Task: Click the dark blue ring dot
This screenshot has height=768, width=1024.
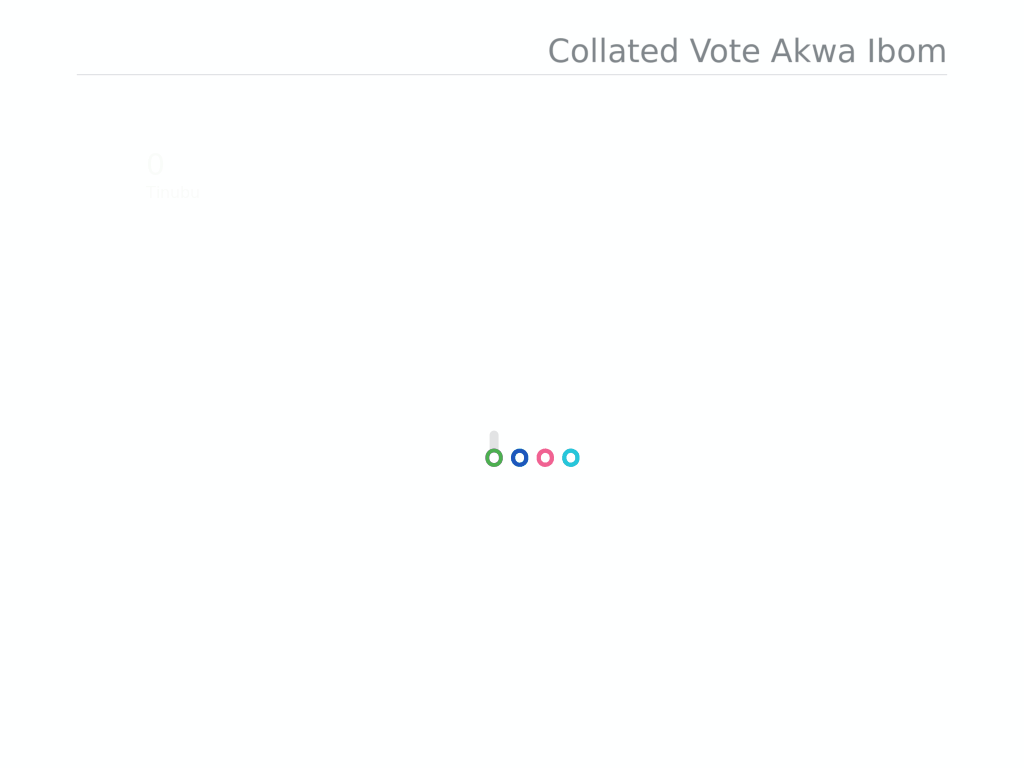Action: pyautogui.click(x=519, y=458)
